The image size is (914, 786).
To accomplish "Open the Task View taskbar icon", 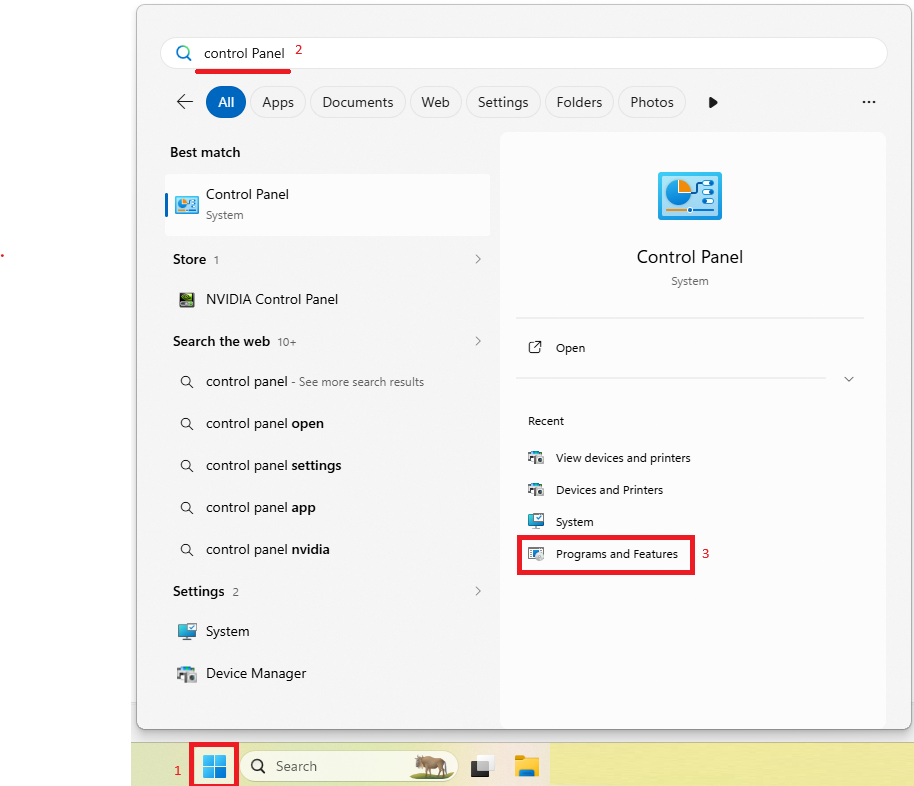I will pyautogui.click(x=483, y=766).
